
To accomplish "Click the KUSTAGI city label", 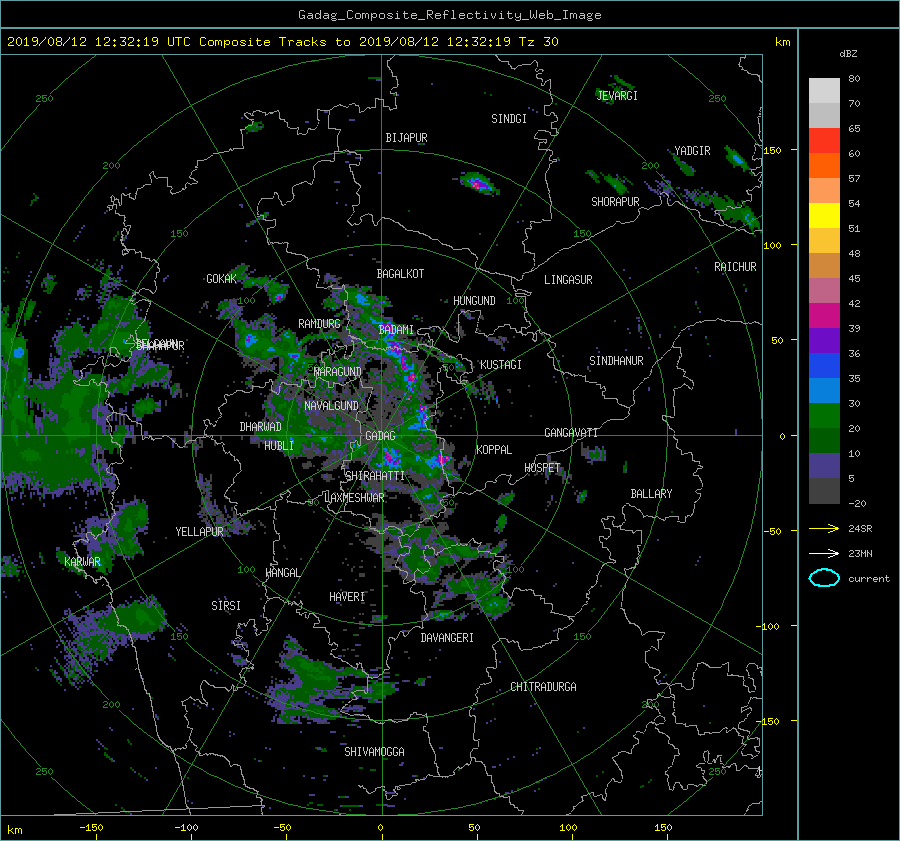I will (x=501, y=365).
